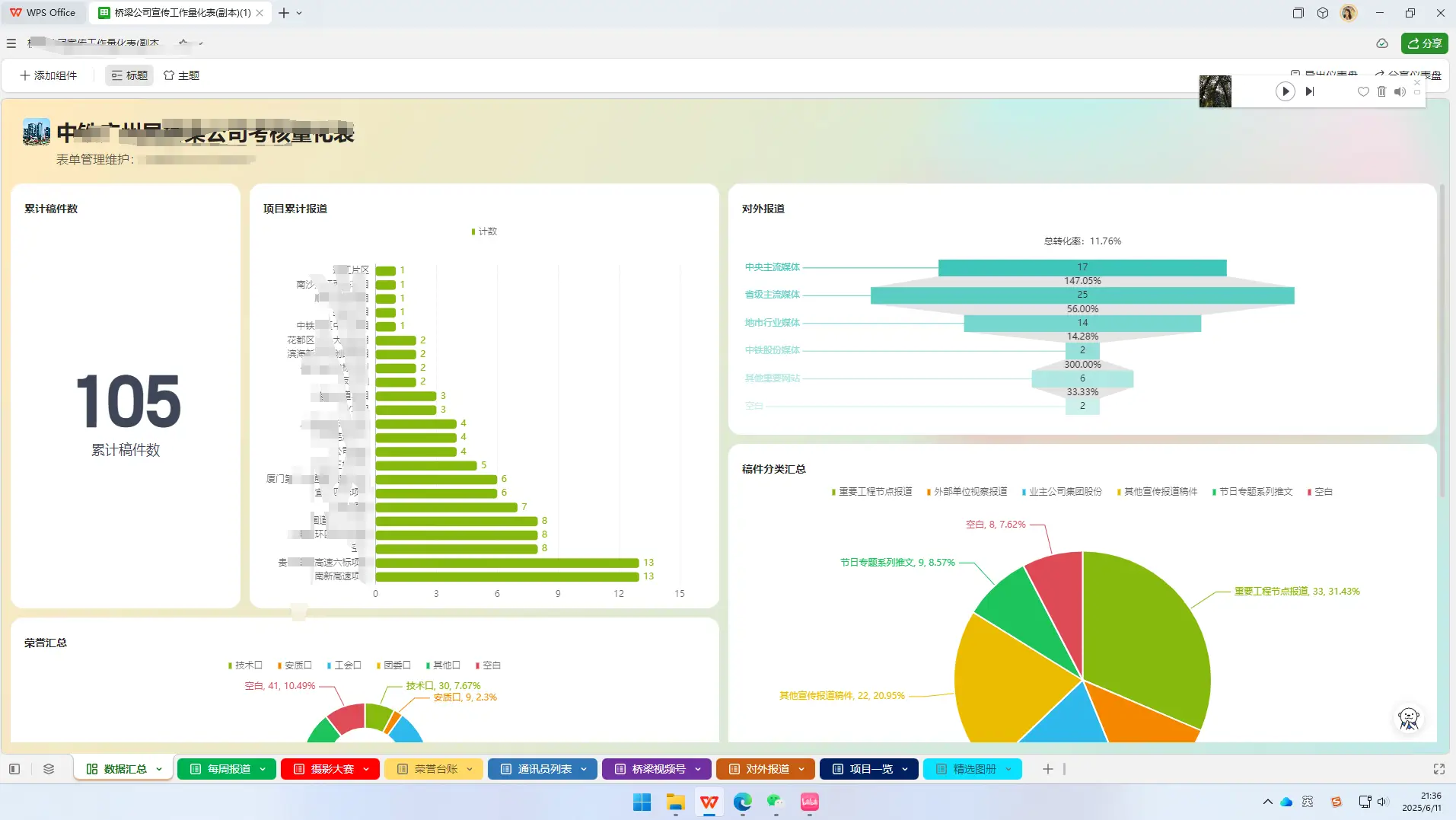Viewport: 1456px width, 820px height.
Task: Open the sheet layers list icon
Action: pyautogui.click(x=49, y=769)
